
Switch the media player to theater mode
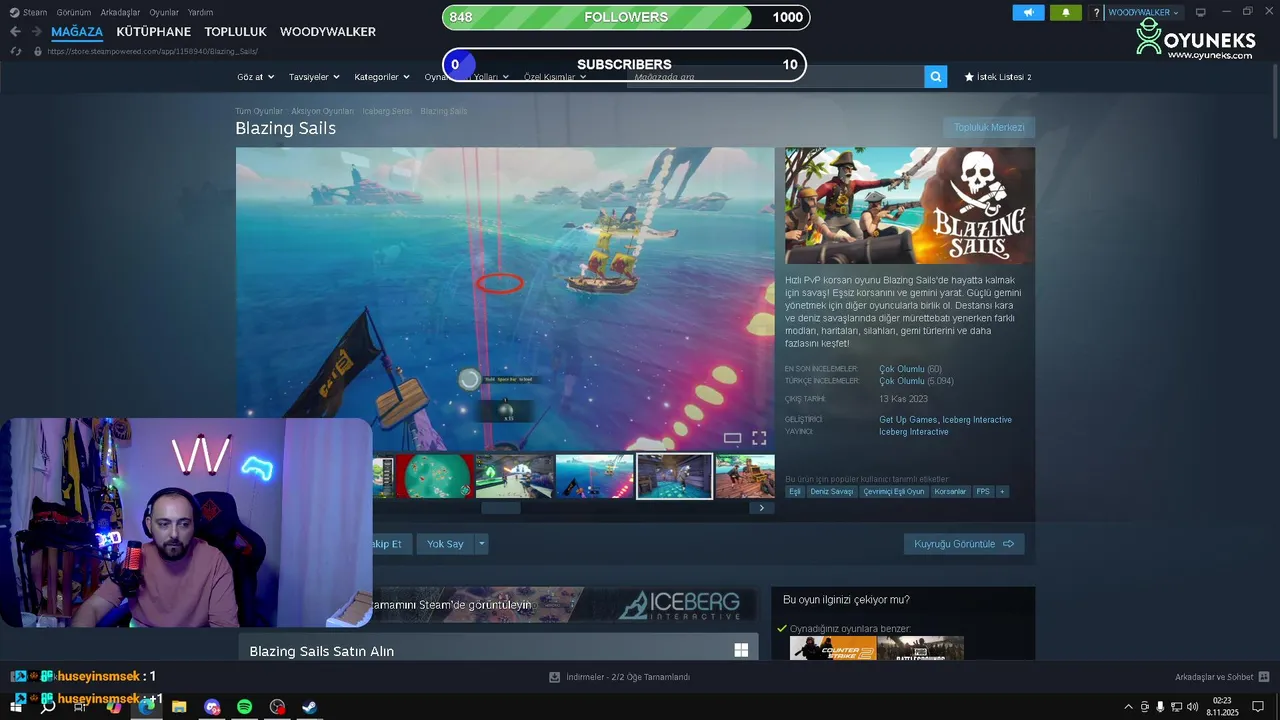pyautogui.click(x=732, y=438)
